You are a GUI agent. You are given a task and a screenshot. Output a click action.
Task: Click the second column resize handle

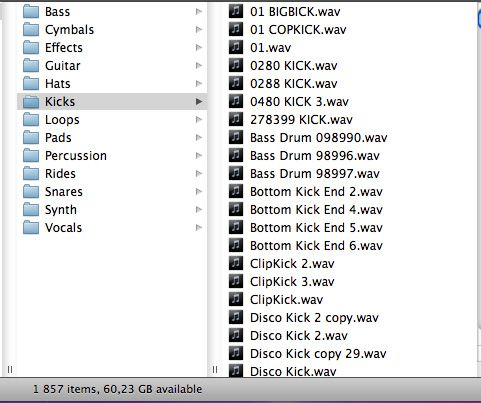(x=215, y=369)
